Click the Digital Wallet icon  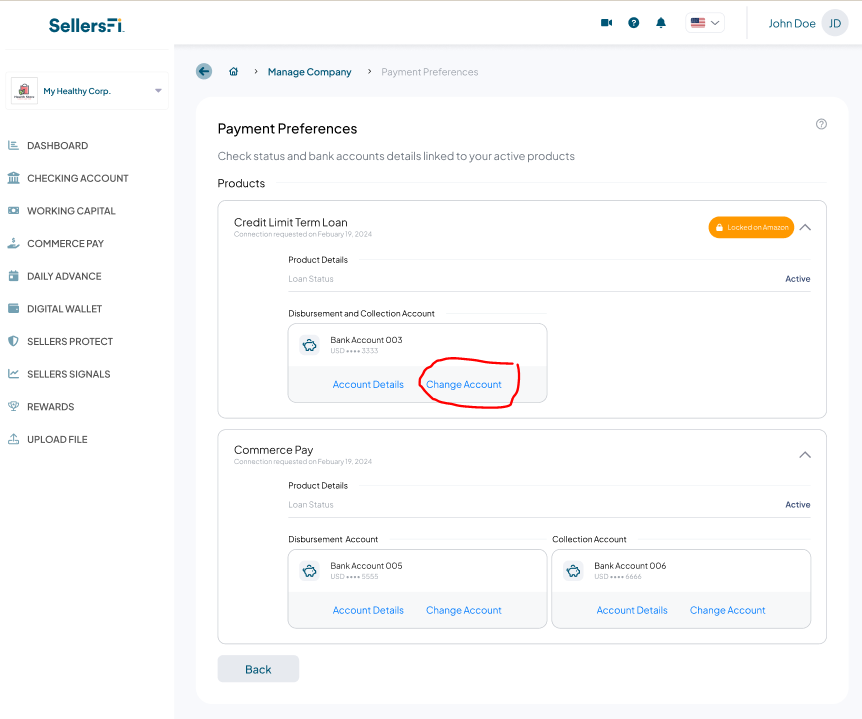point(13,308)
